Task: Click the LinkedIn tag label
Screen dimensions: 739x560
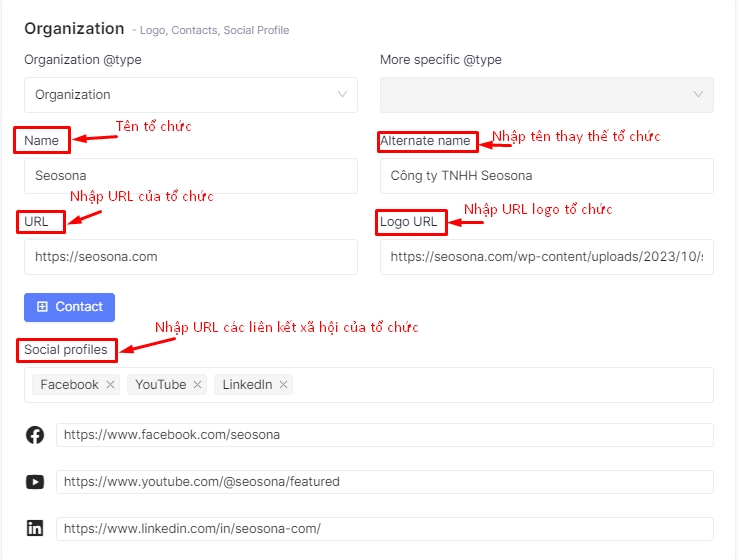Action: coord(247,385)
